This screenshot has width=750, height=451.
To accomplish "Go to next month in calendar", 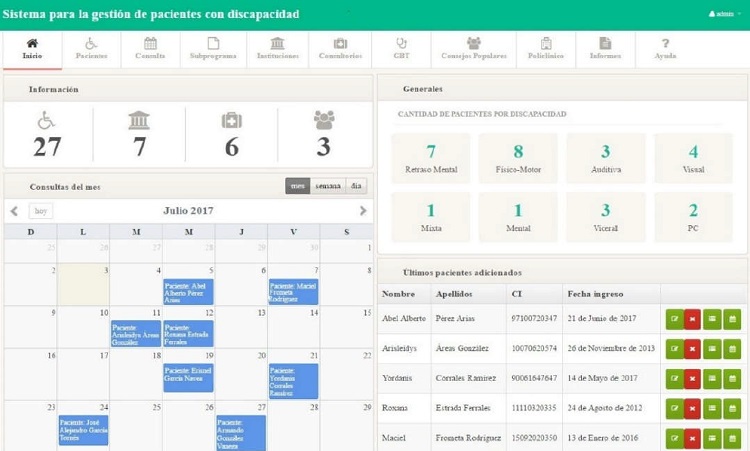I will [363, 211].
